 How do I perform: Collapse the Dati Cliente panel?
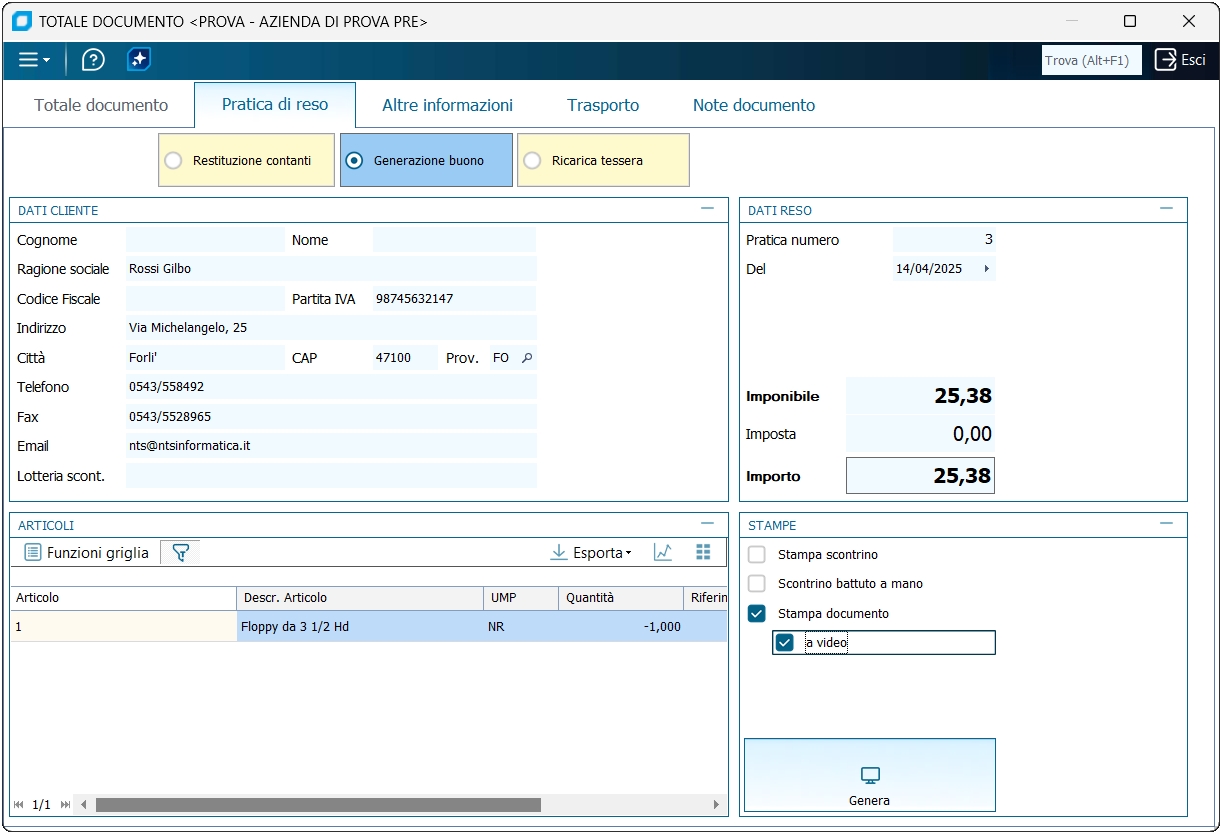(x=708, y=209)
